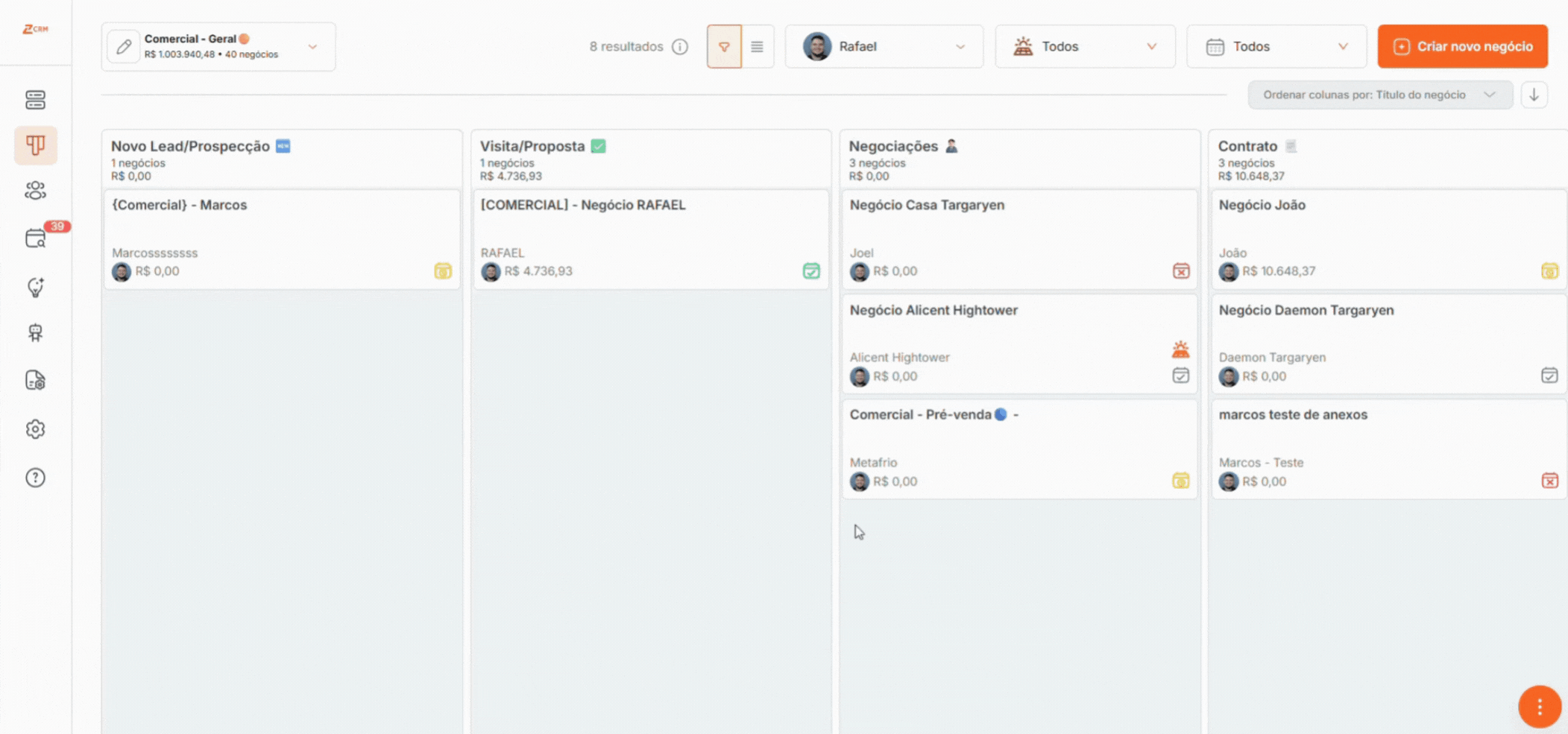Open the kanban funnel view in sidebar

tap(35, 145)
